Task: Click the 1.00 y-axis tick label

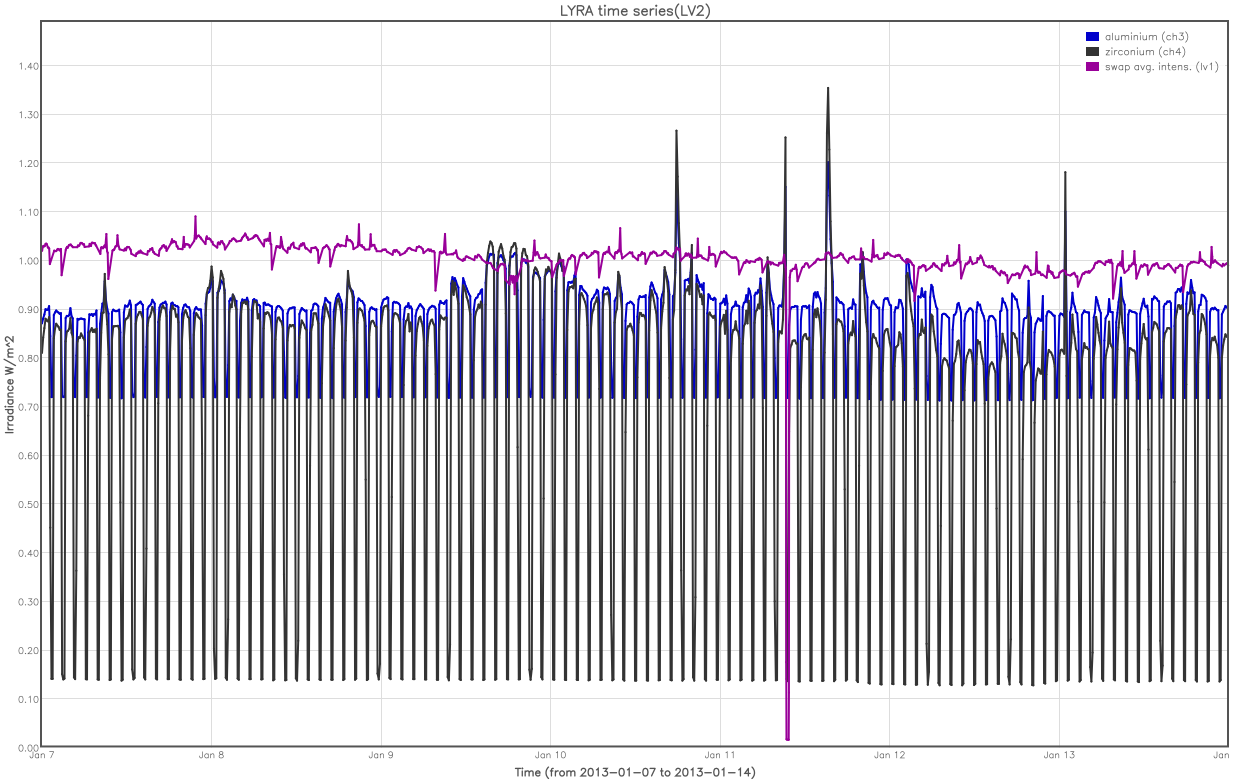Action: coord(28,261)
